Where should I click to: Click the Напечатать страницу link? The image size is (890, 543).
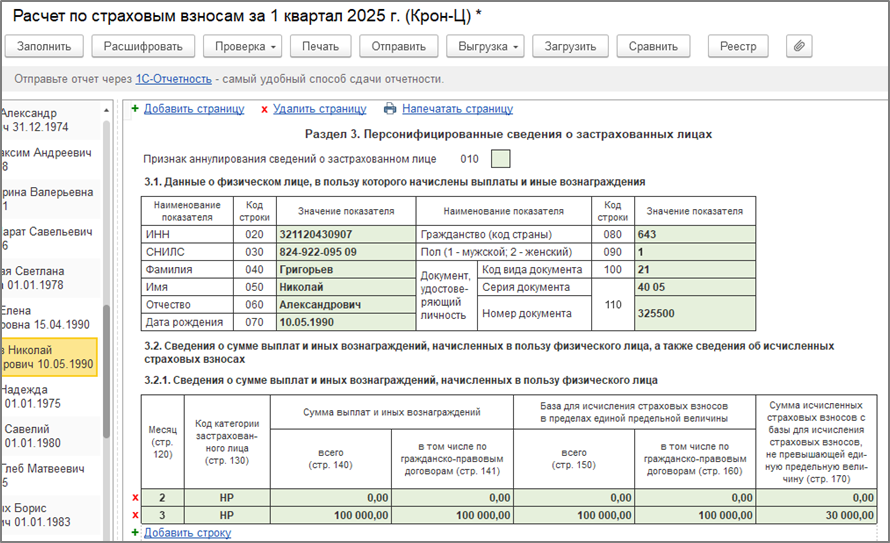[457, 108]
